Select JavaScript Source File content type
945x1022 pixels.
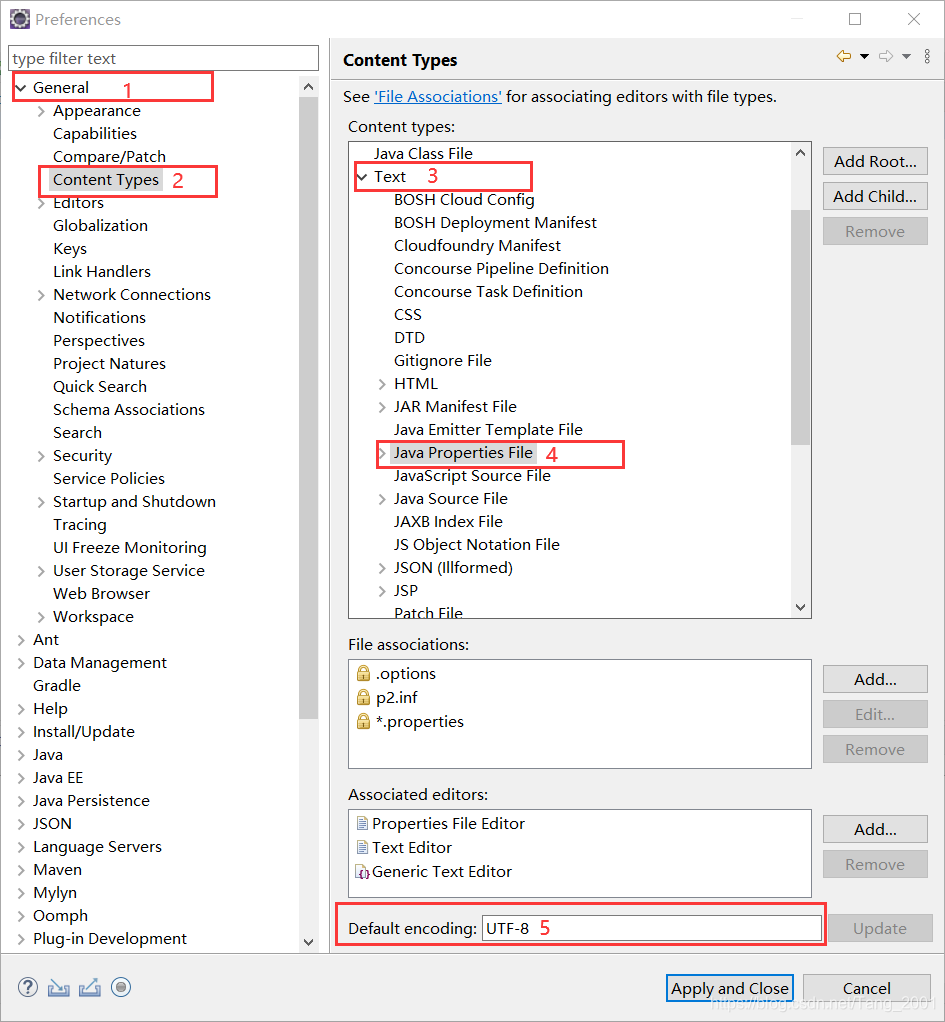click(472, 476)
